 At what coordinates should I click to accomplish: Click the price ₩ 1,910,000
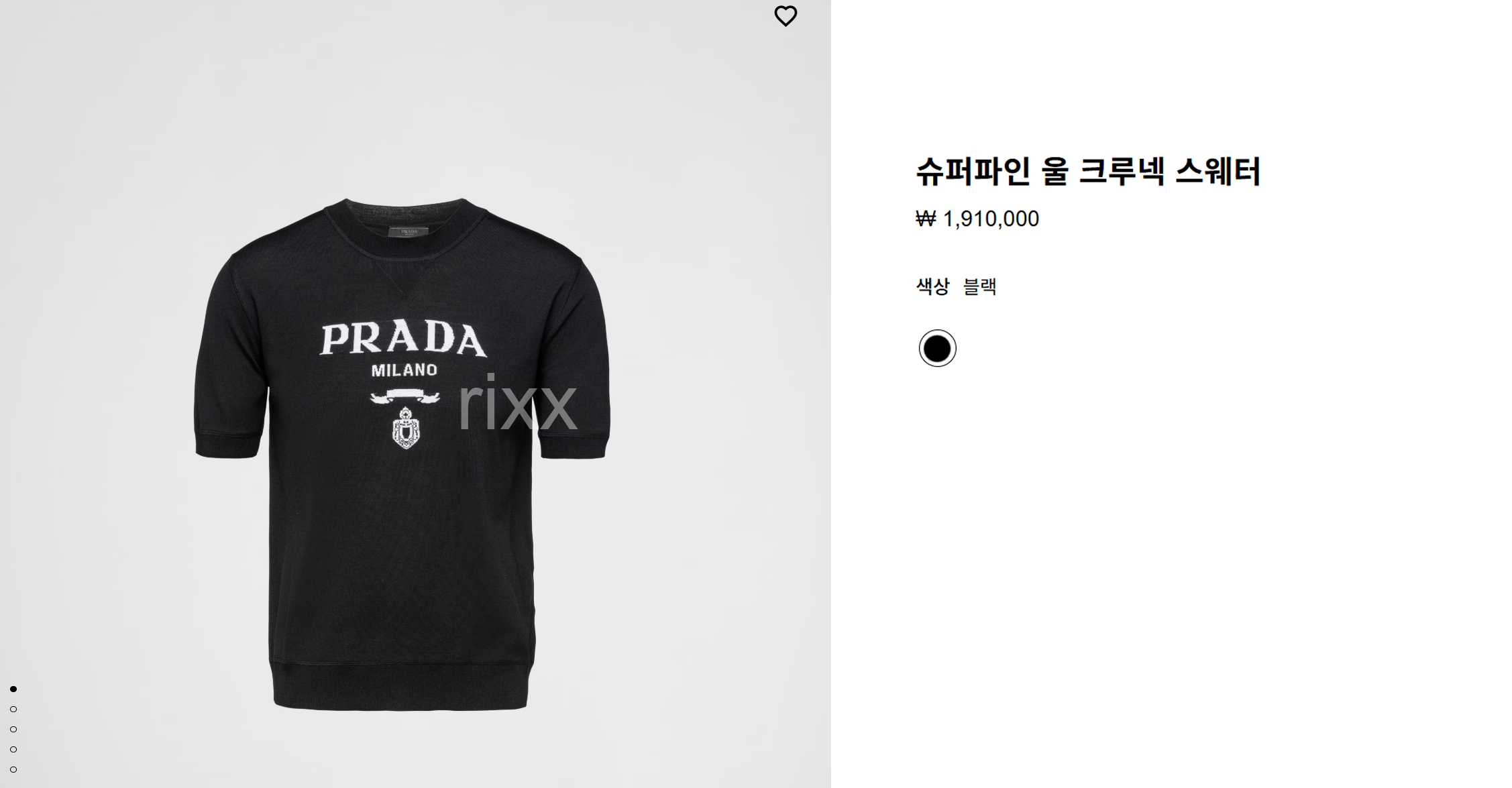tap(977, 219)
